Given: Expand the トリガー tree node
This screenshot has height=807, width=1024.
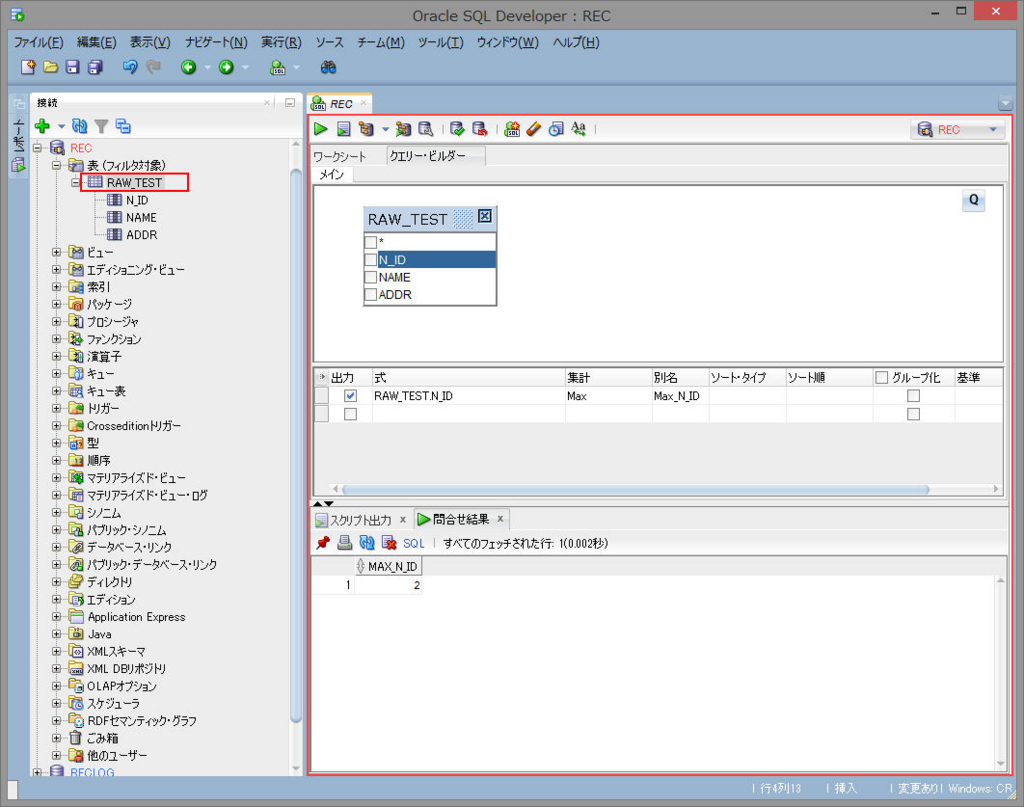Looking at the screenshot, I should pyautogui.click(x=57, y=408).
